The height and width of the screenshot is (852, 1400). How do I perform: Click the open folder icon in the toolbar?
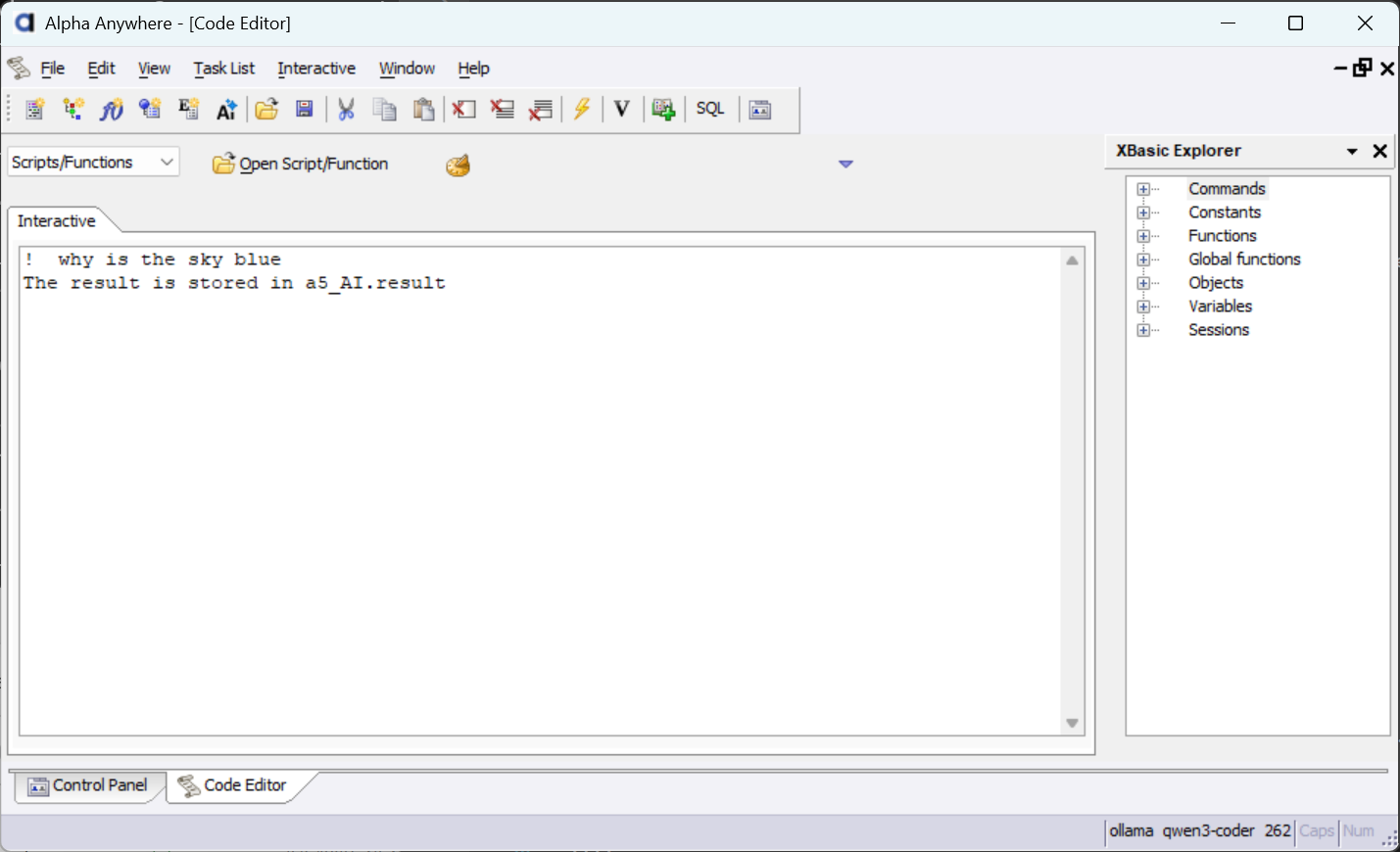(266, 110)
